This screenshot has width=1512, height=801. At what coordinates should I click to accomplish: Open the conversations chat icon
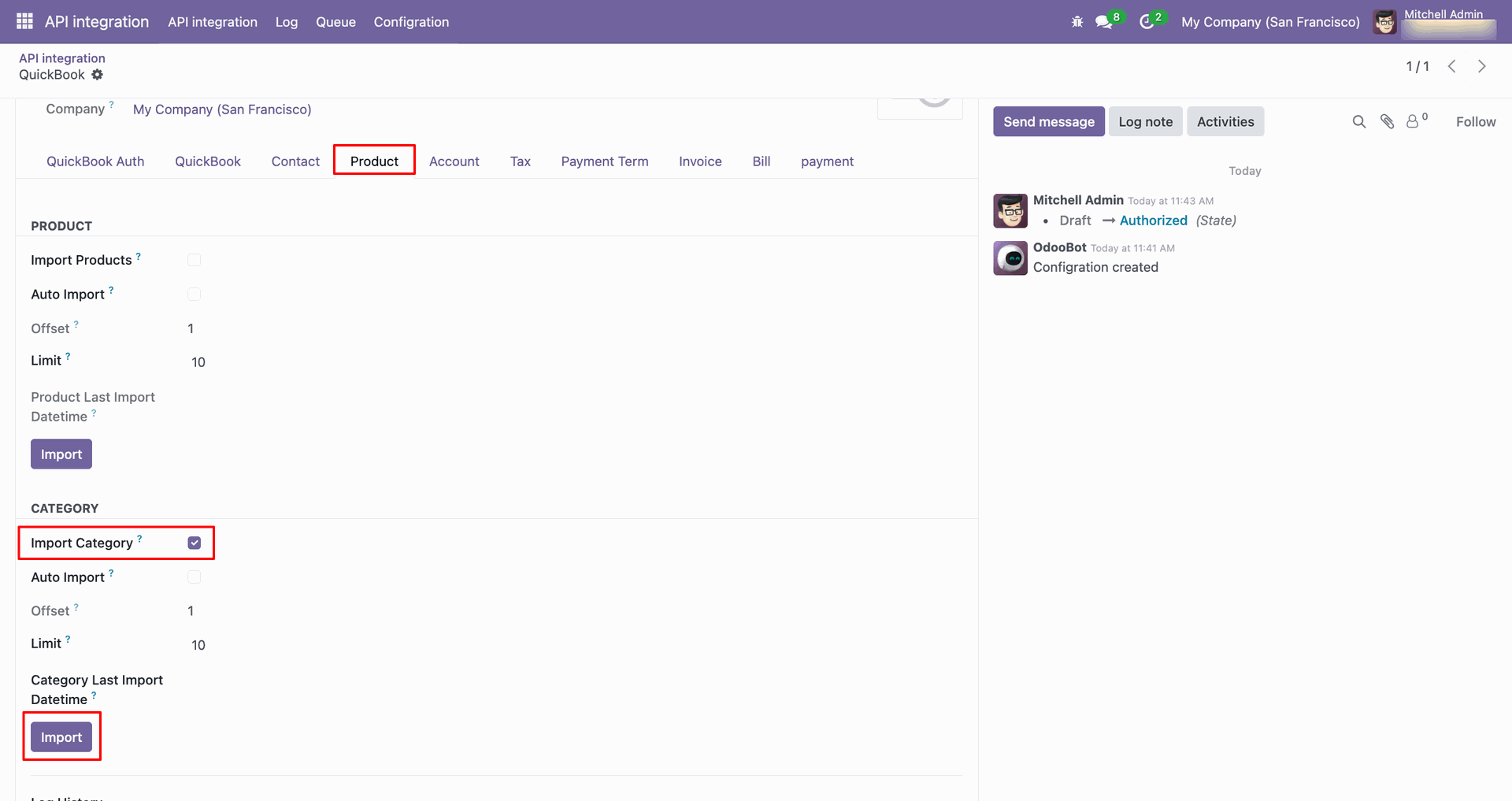coord(1104,22)
